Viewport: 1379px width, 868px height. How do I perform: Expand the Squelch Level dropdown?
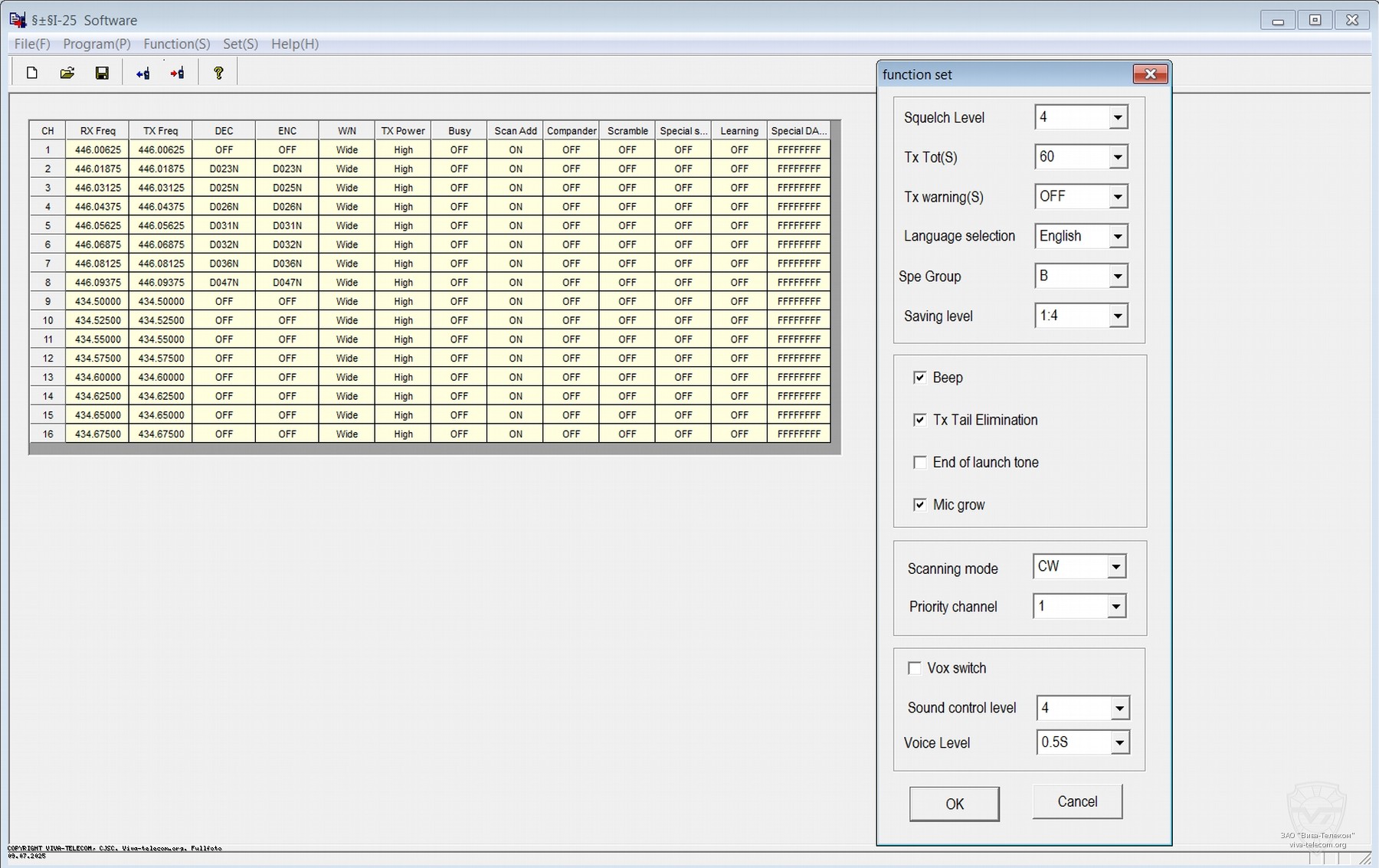(1118, 117)
